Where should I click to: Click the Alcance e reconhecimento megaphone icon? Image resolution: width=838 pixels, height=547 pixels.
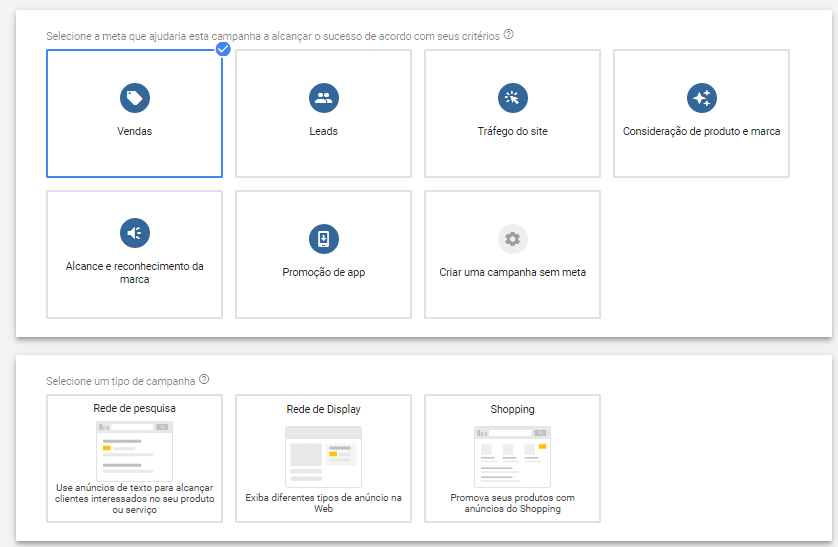coord(134,233)
